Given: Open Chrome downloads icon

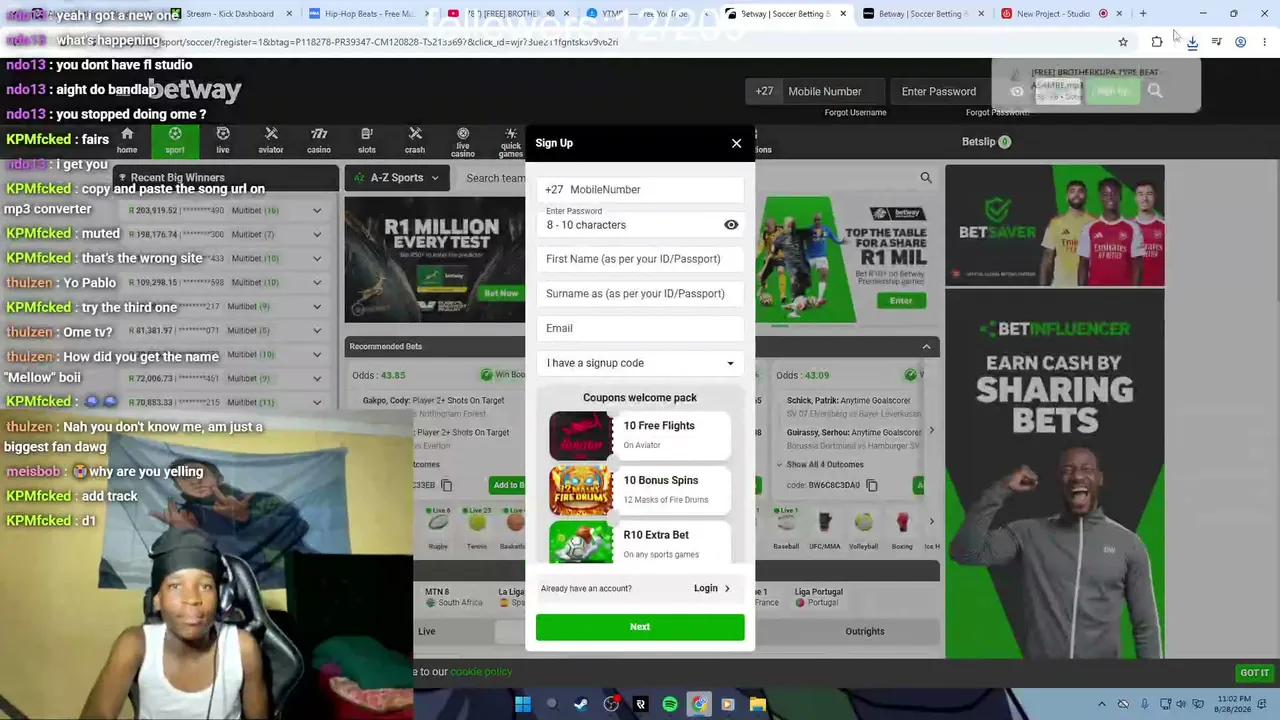Looking at the screenshot, I should 1192,42.
